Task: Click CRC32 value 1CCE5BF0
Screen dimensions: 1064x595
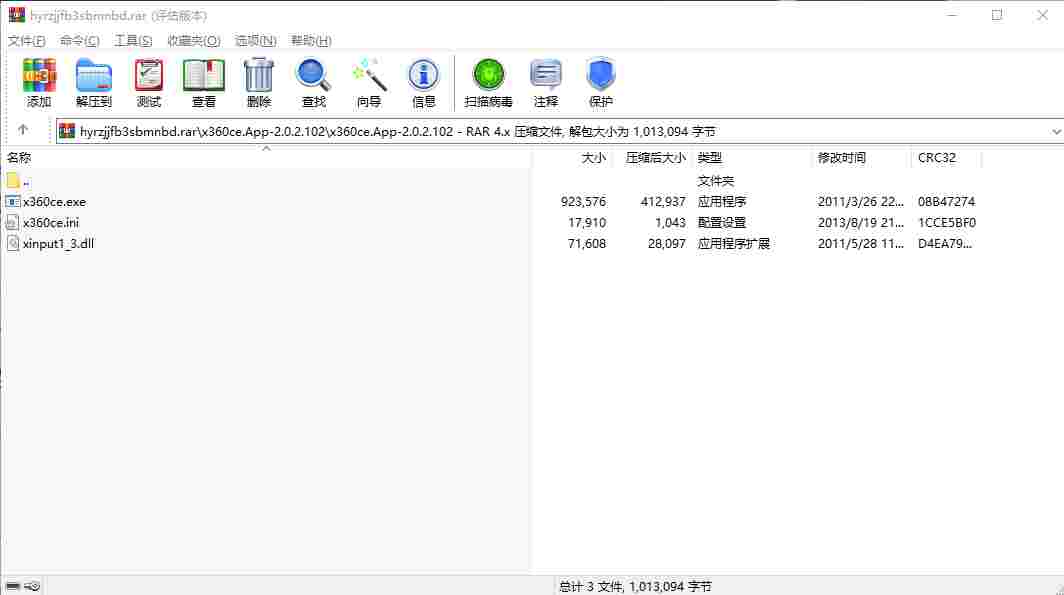Action: 947,223
